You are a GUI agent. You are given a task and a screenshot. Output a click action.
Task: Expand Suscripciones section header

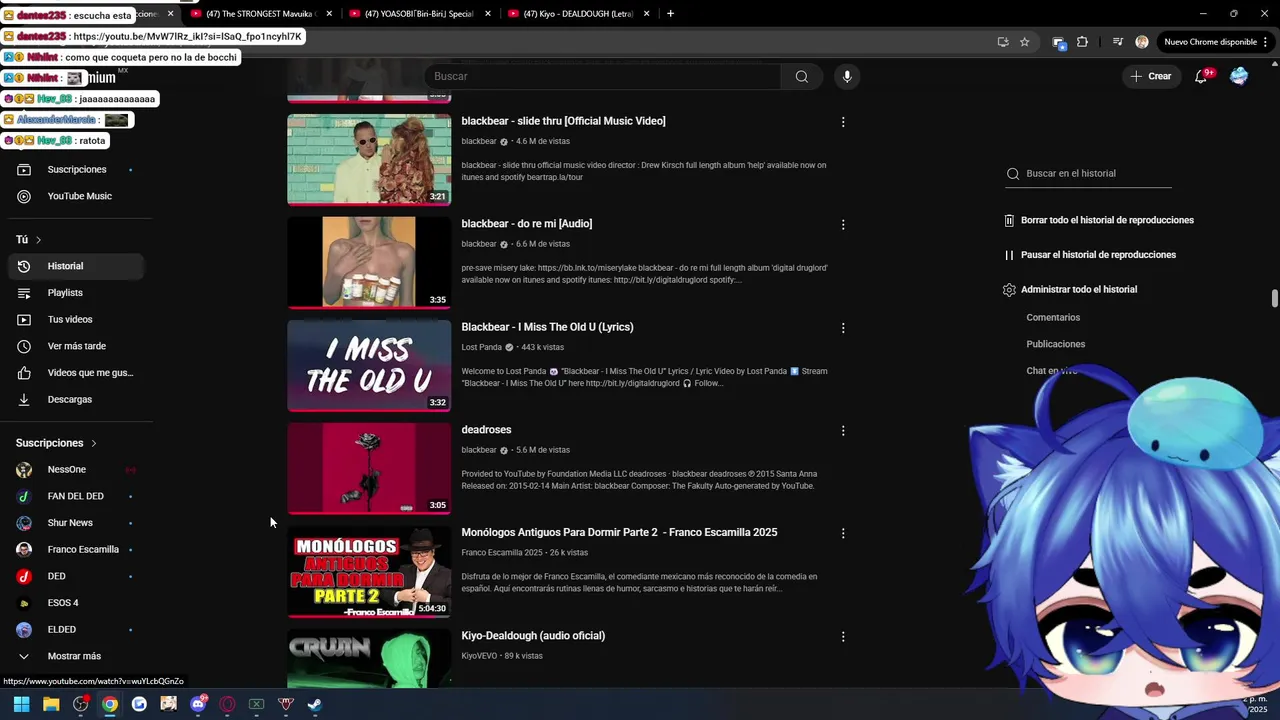pyautogui.click(x=56, y=443)
